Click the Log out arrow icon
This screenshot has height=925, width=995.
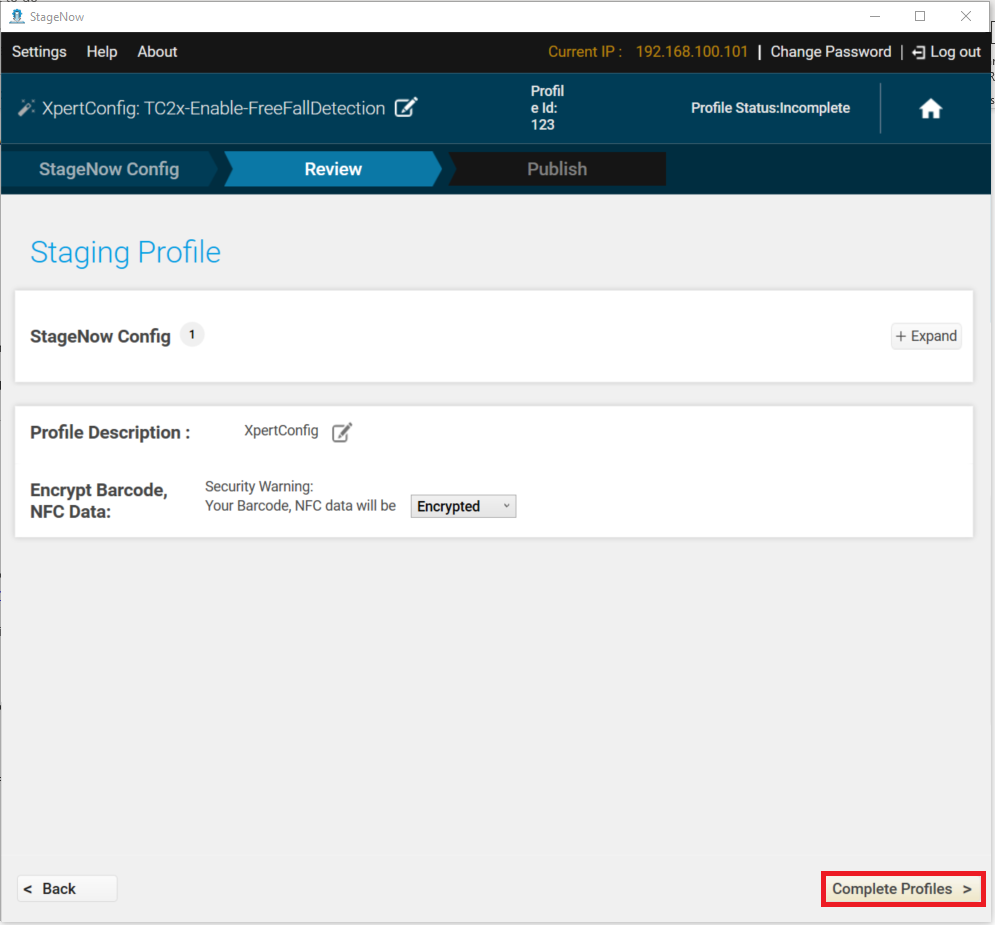coord(918,53)
